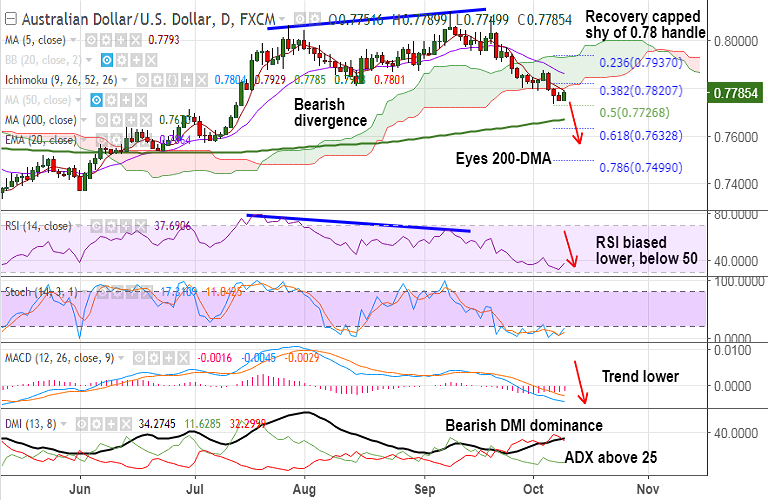Expand the RSI (14, close) dropdown arrow
The height and width of the screenshot is (504, 768).
click(79, 226)
